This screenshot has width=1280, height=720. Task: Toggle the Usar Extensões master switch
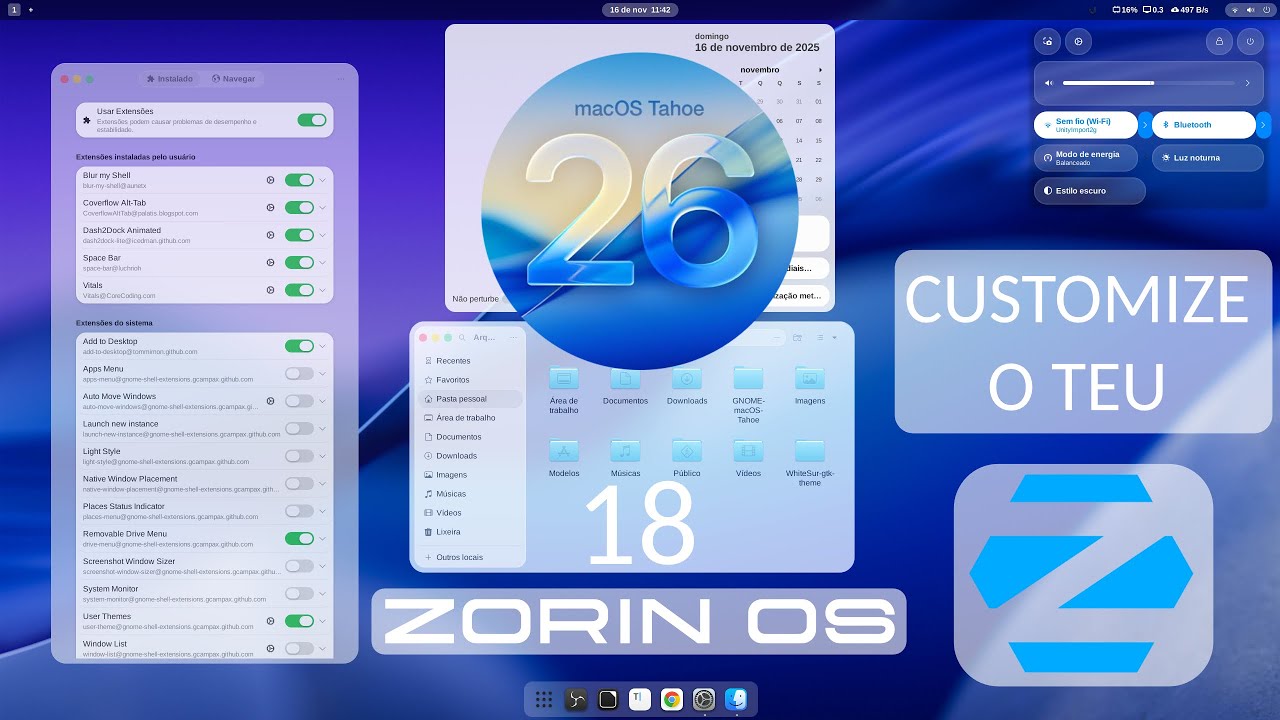click(312, 120)
